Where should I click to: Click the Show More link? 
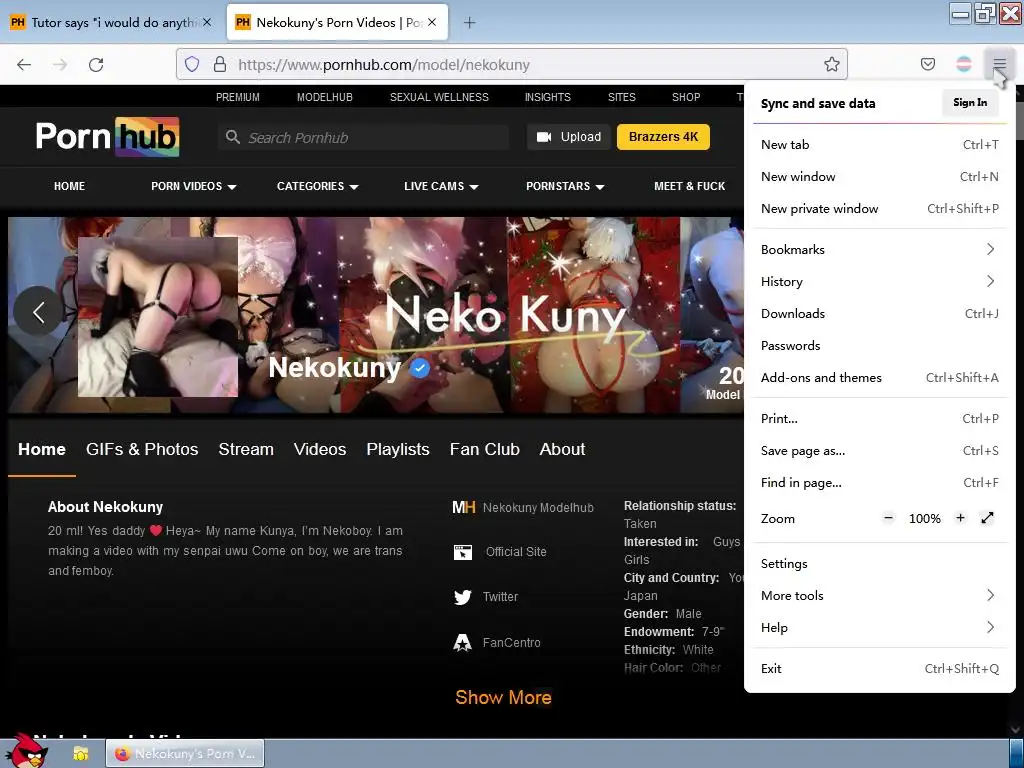[x=504, y=697]
